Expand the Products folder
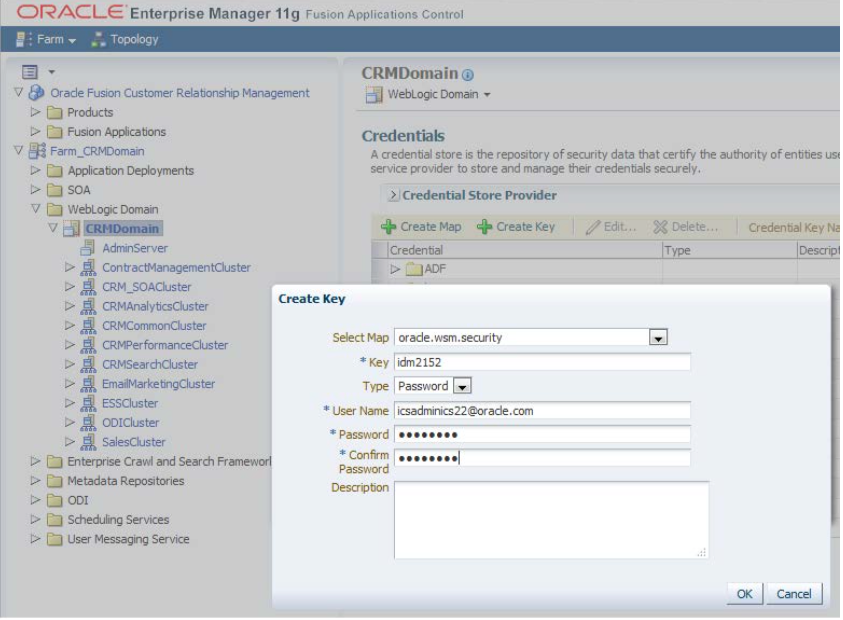Screen dimensions: 843x620 click(35, 112)
